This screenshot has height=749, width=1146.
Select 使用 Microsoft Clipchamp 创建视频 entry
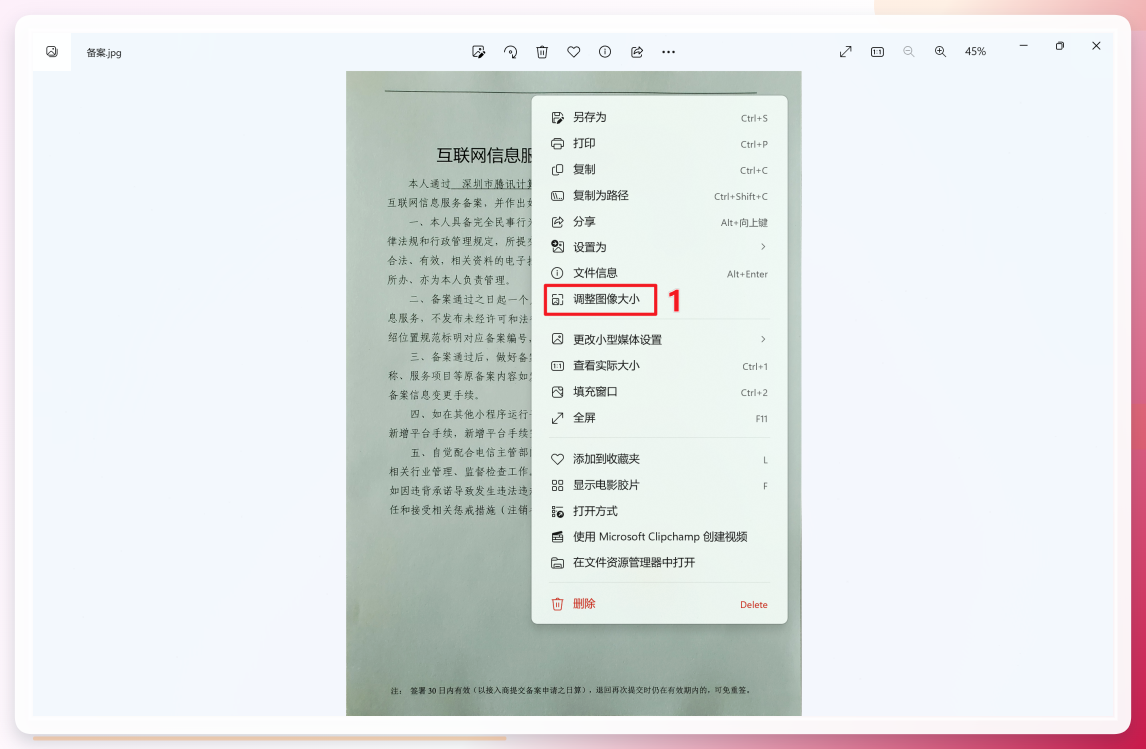point(659,537)
